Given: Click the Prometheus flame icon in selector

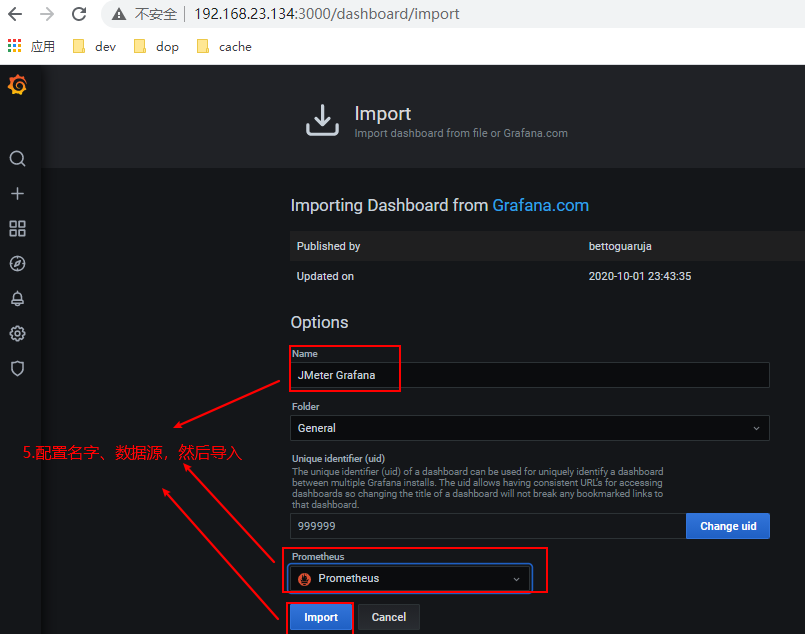Looking at the screenshot, I should pyautogui.click(x=304, y=579).
